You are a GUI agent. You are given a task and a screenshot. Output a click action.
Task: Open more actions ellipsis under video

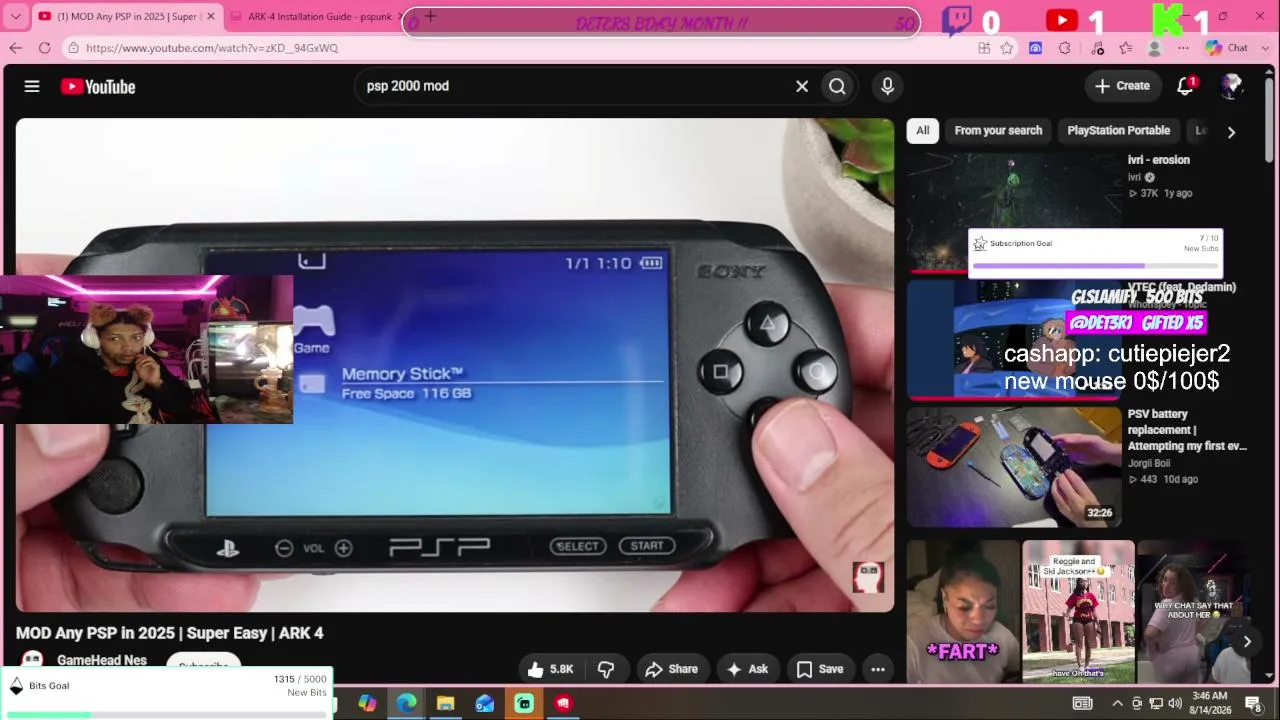tap(878, 669)
